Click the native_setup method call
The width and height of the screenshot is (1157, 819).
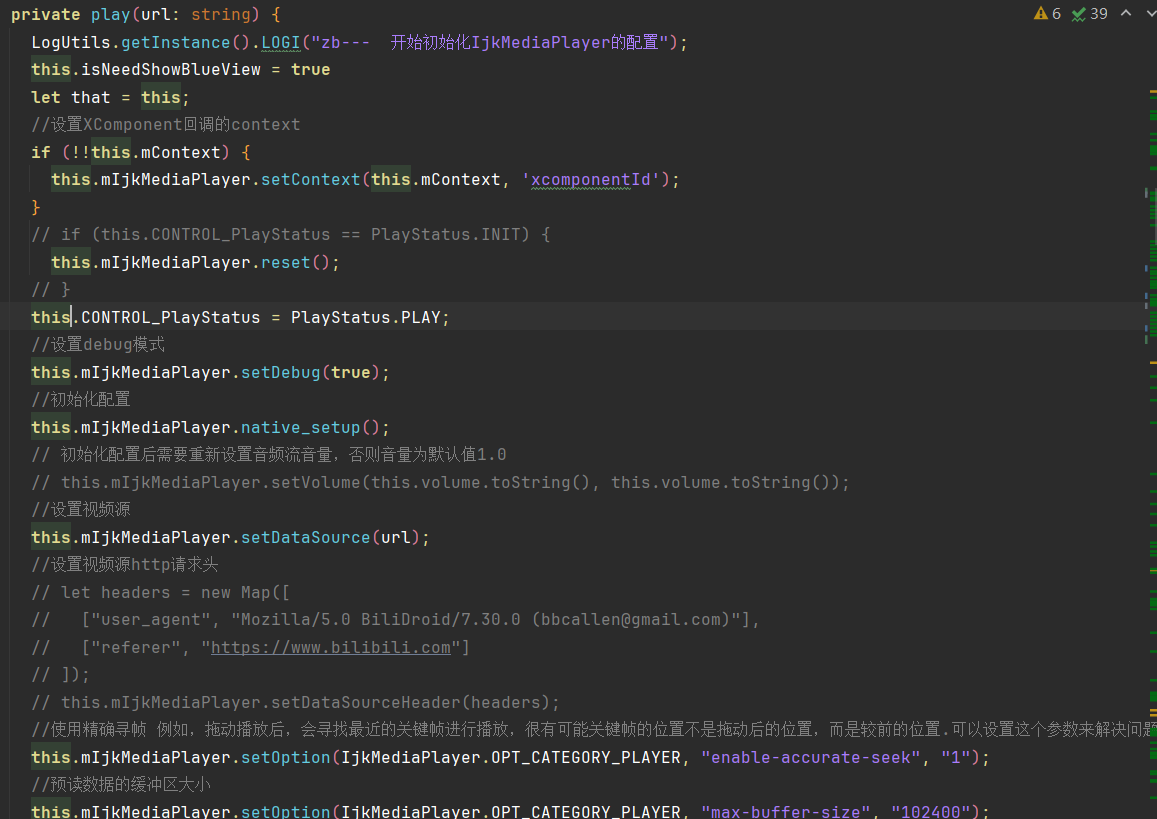tap(300, 427)
